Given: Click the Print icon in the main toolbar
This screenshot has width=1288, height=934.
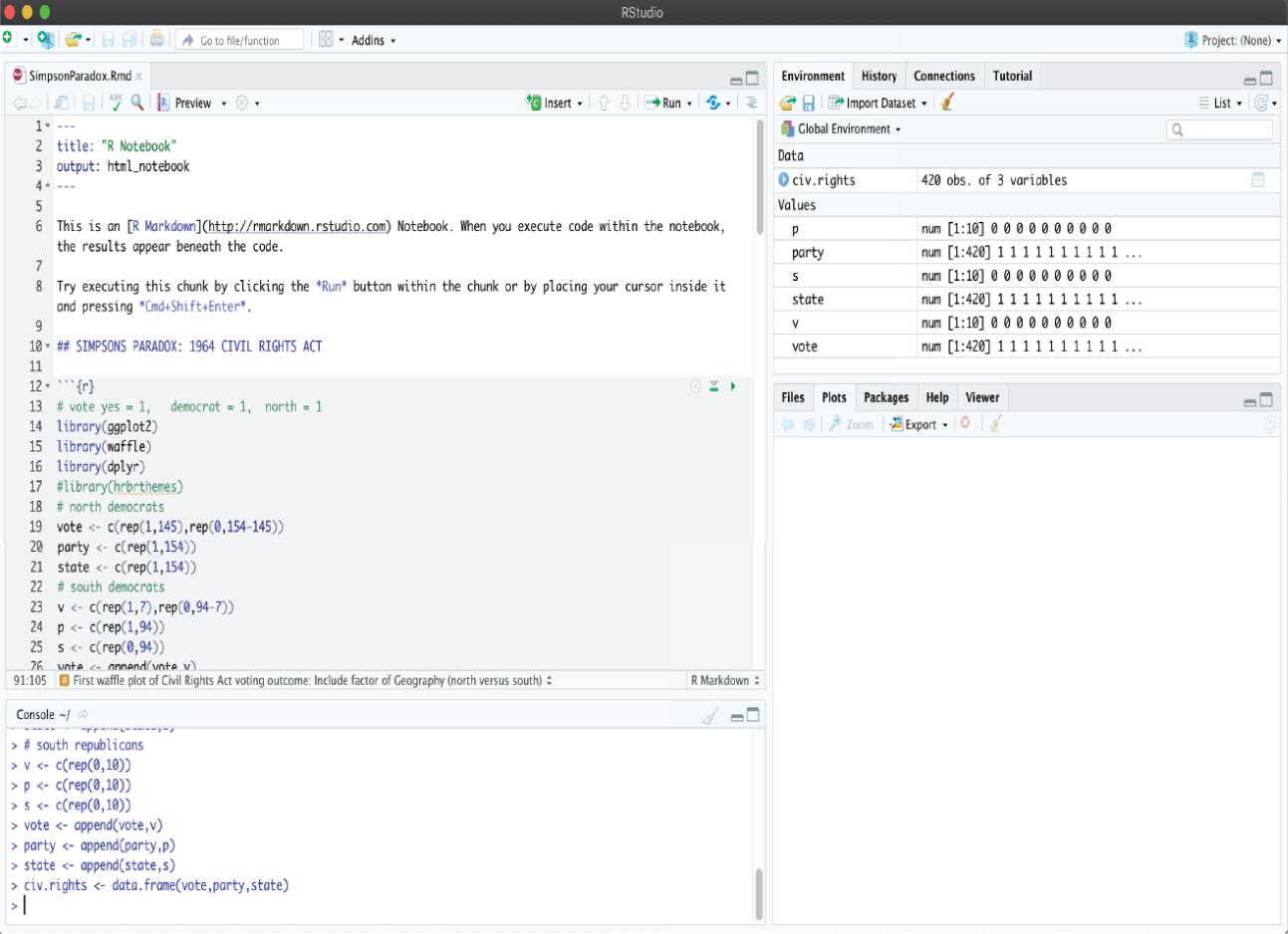Looking at the screenshot, I should [x=156, y=40].
